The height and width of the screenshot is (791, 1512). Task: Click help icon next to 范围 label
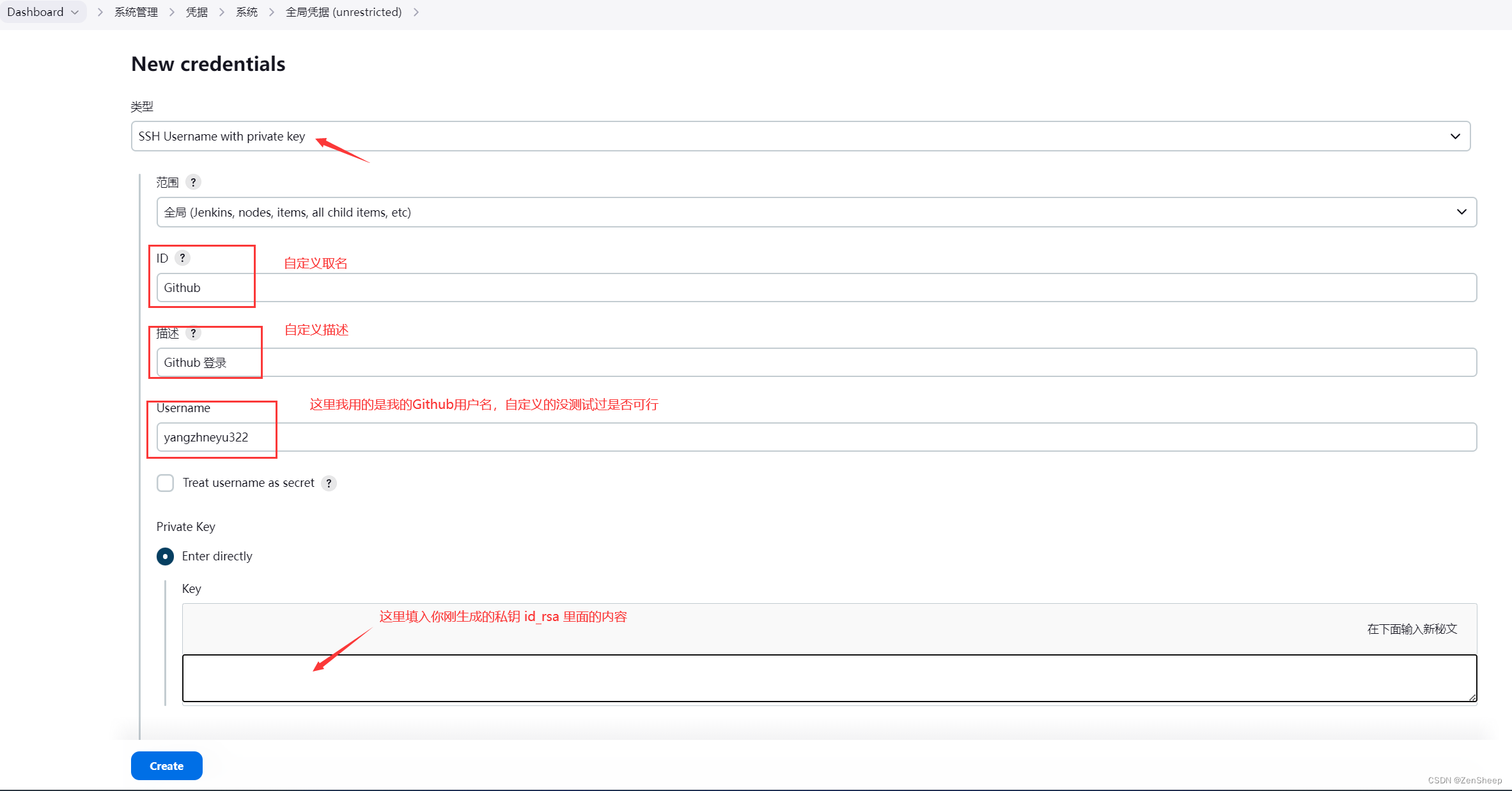(193, 182)
